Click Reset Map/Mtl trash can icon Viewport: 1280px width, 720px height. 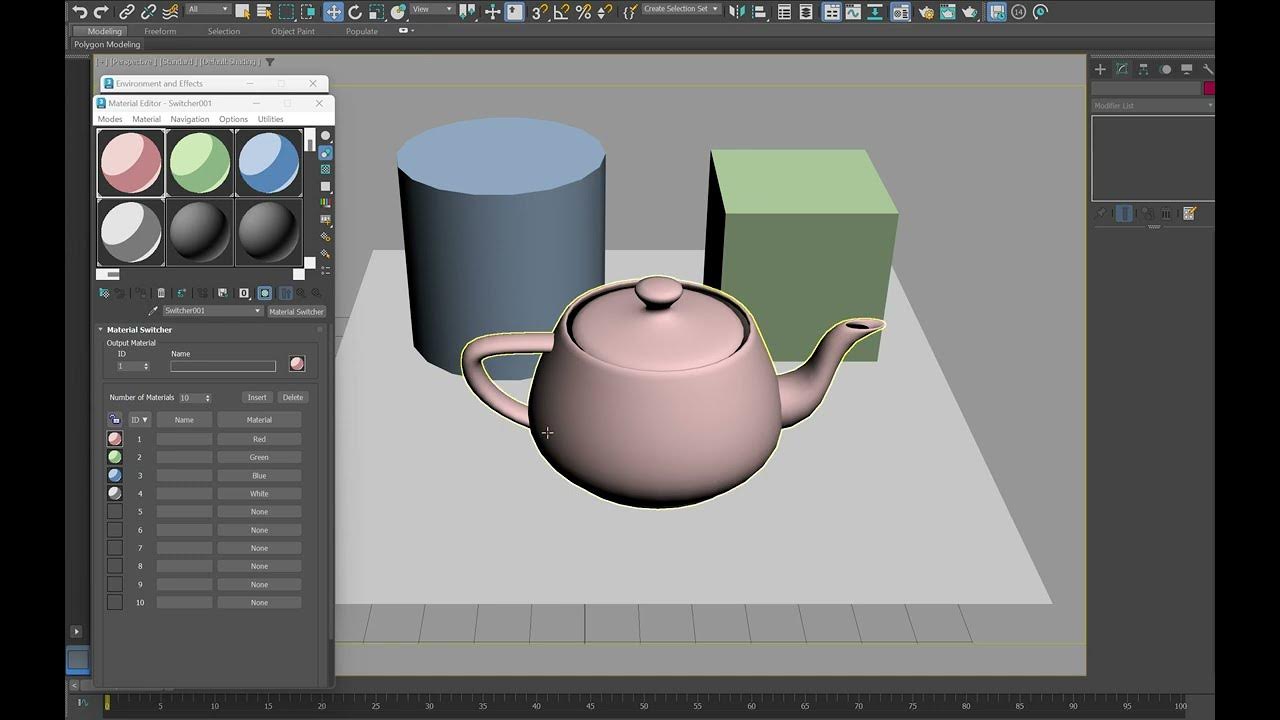(x=161, y=293)
